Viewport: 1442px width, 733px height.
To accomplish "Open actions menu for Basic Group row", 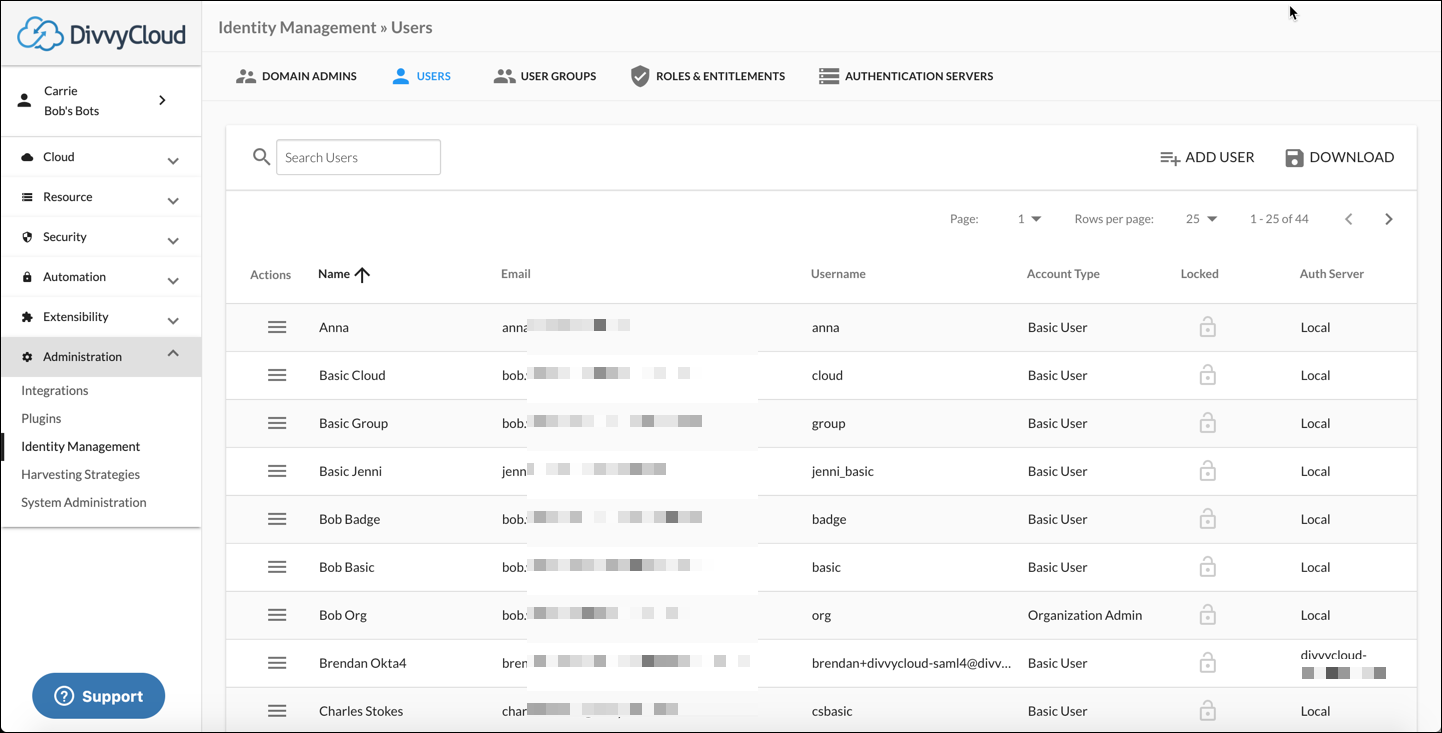I will tap(277, 423).
